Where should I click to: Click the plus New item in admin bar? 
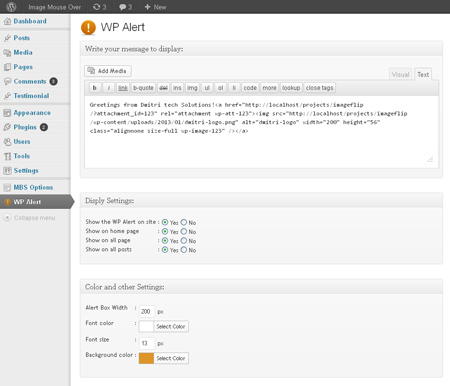155,7
